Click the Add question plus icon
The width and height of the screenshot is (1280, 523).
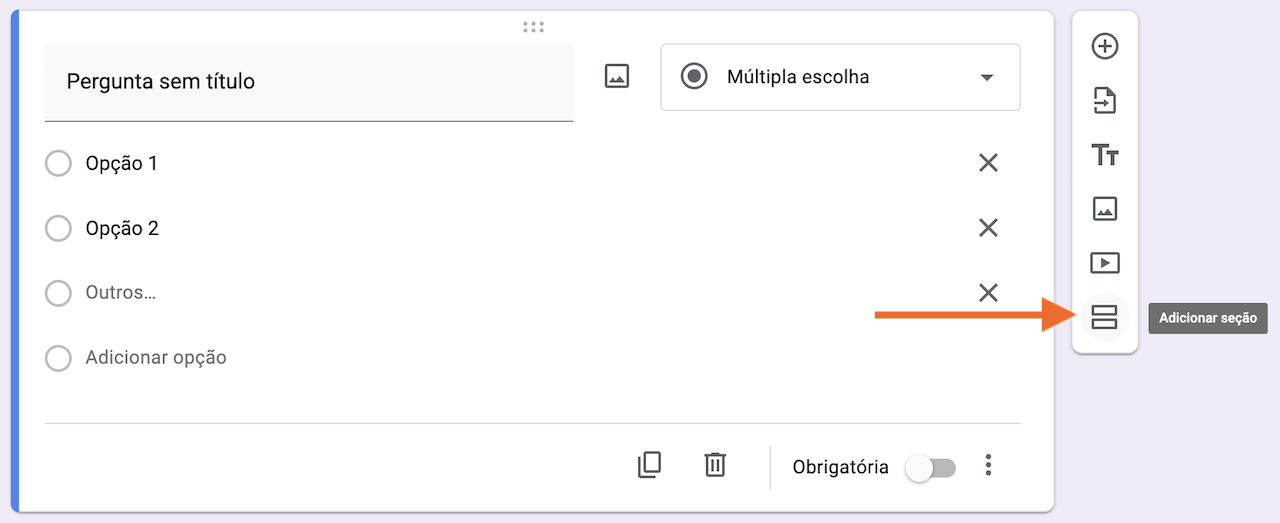coord(1104,46)
